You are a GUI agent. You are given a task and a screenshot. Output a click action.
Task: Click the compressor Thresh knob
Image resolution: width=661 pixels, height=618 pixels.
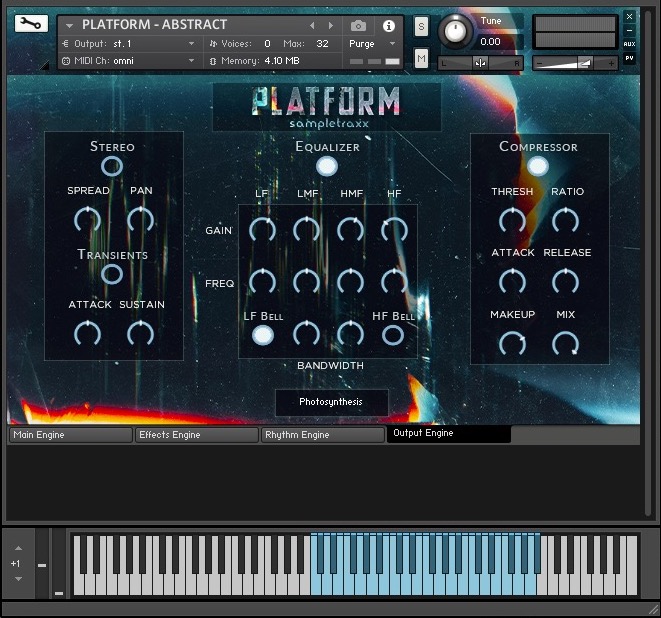[x=512, y=220]
